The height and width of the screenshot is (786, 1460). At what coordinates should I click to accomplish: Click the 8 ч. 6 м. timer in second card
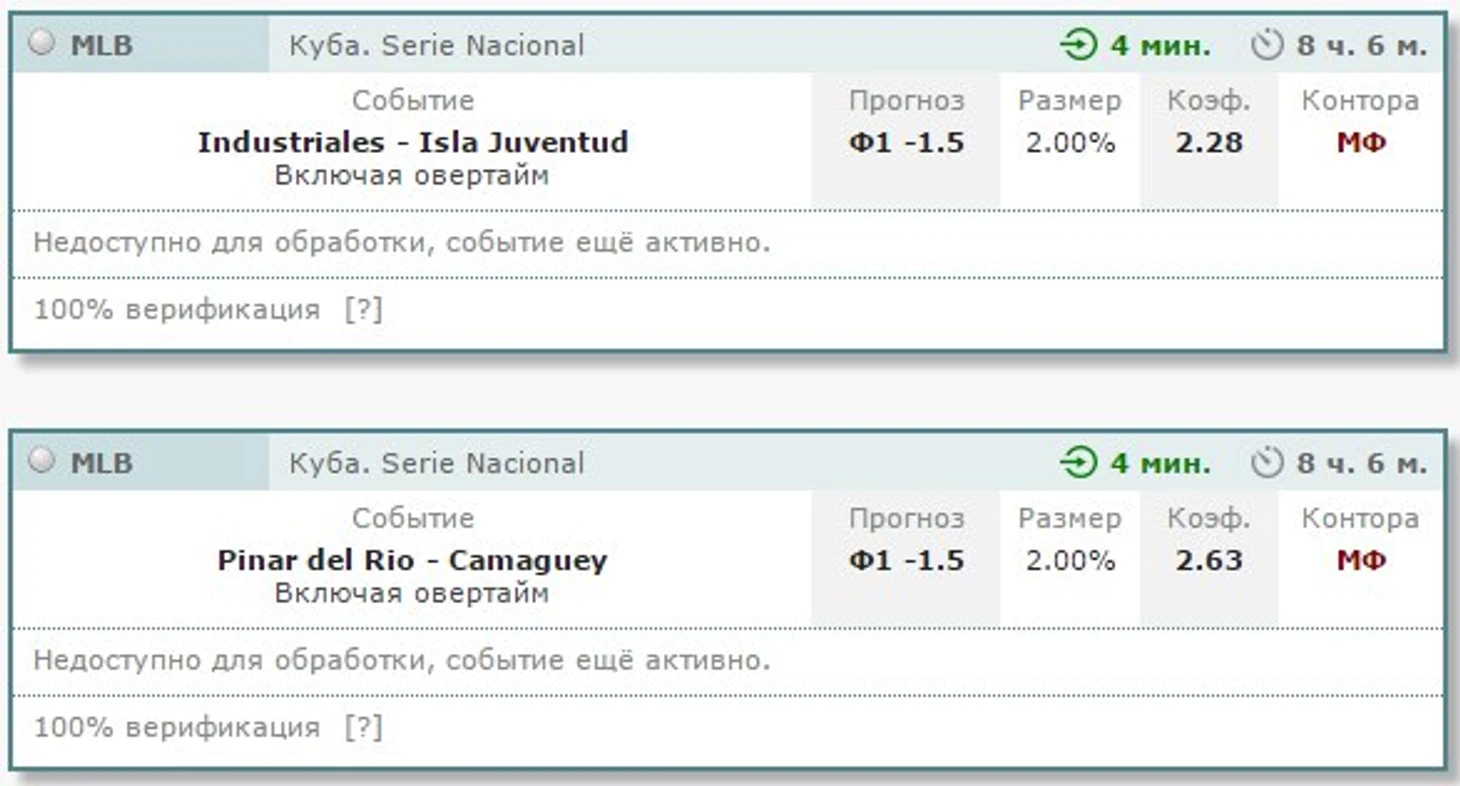pyautogui.click(x=1361, y=464)
